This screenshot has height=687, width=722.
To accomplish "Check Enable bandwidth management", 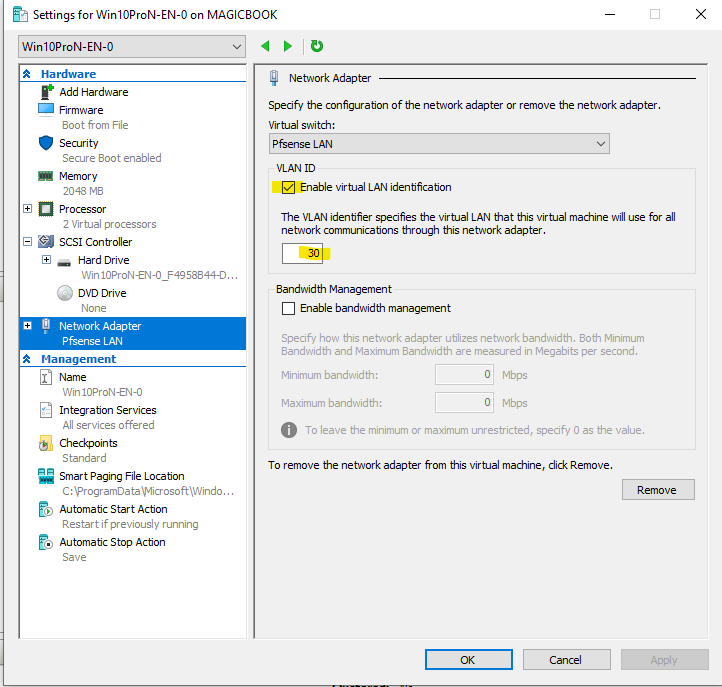I will pos(288,308).
